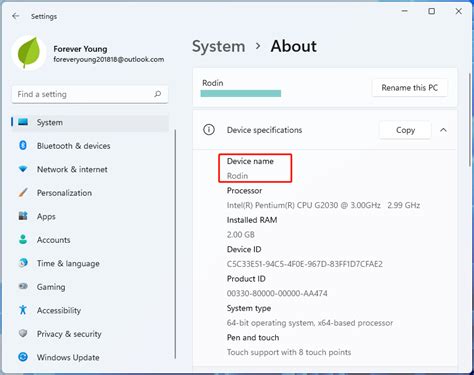Click the 2.00 GB RAM value
474x375 pixels.
click(x=241, y=235)
